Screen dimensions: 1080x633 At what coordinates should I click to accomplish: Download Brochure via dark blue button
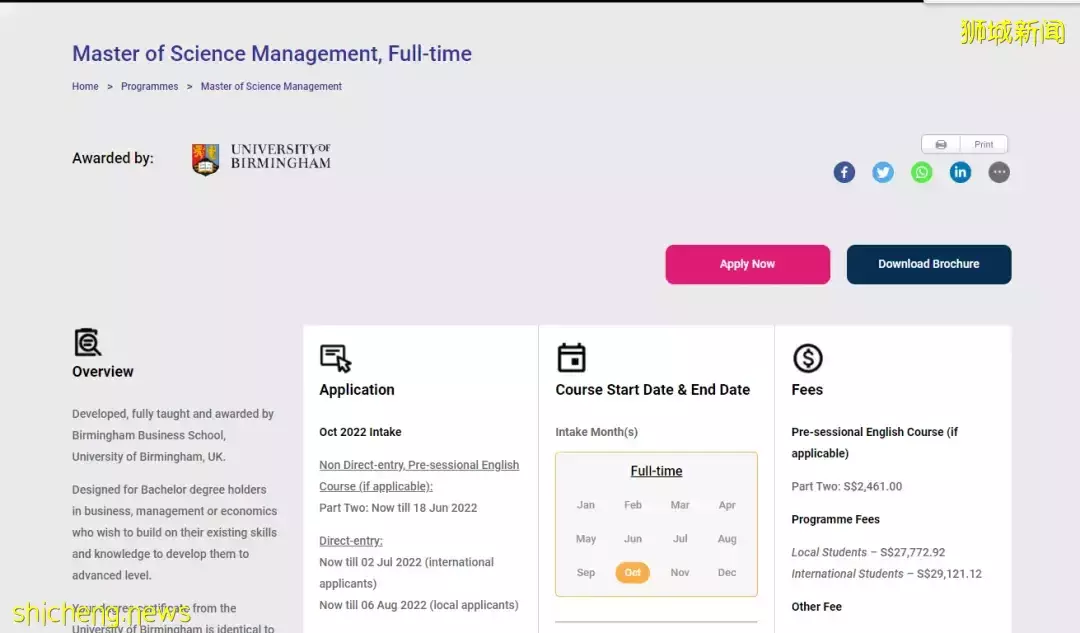[928, 264]
